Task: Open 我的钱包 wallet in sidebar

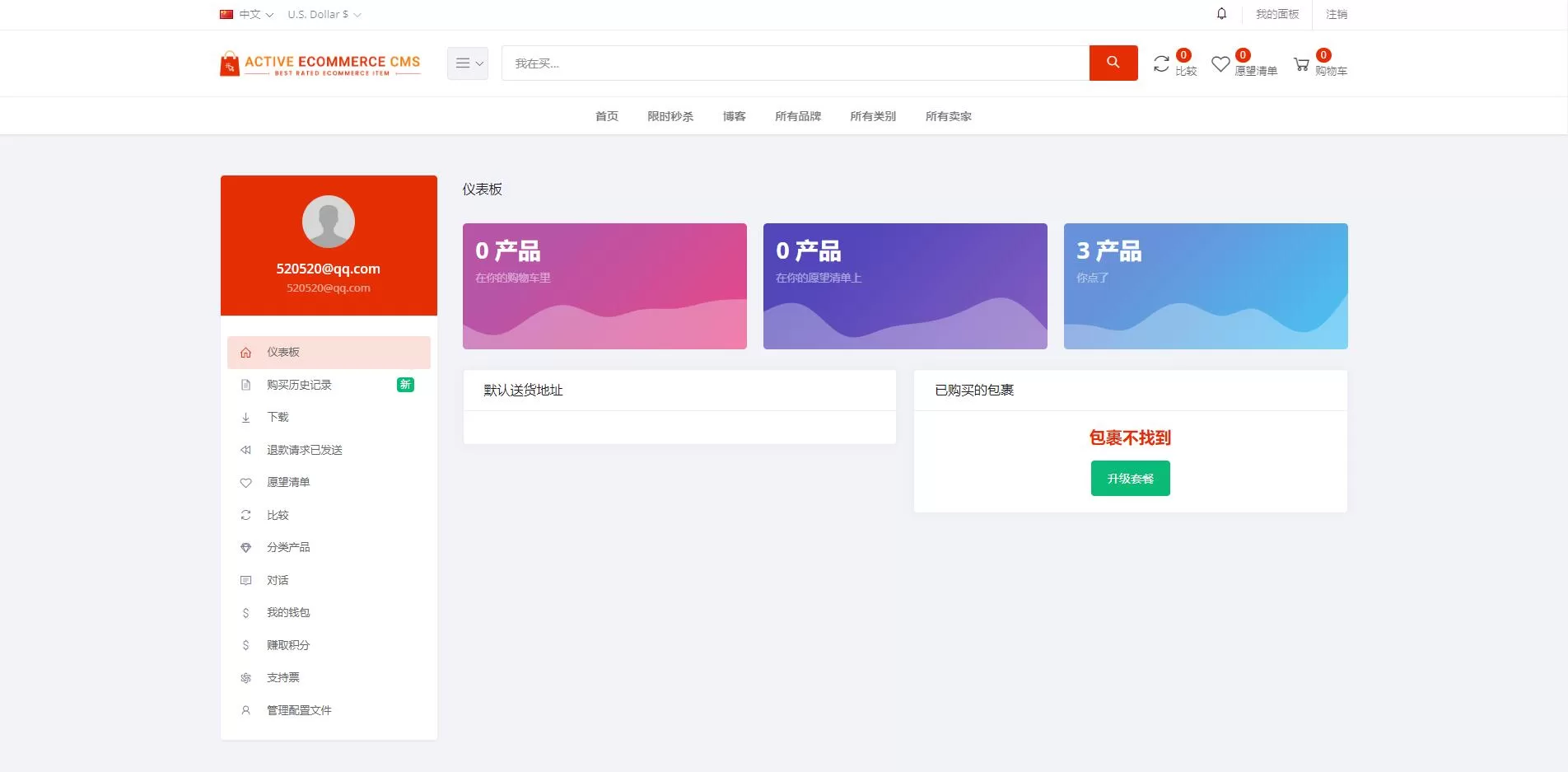Action: (288, 612)
